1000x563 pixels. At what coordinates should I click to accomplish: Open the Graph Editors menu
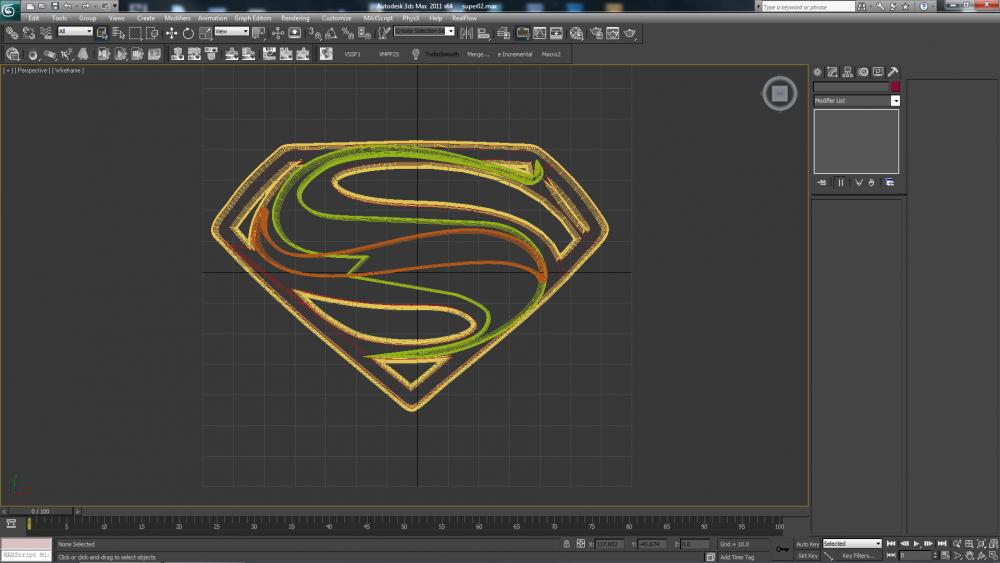[x=253, y=18]
